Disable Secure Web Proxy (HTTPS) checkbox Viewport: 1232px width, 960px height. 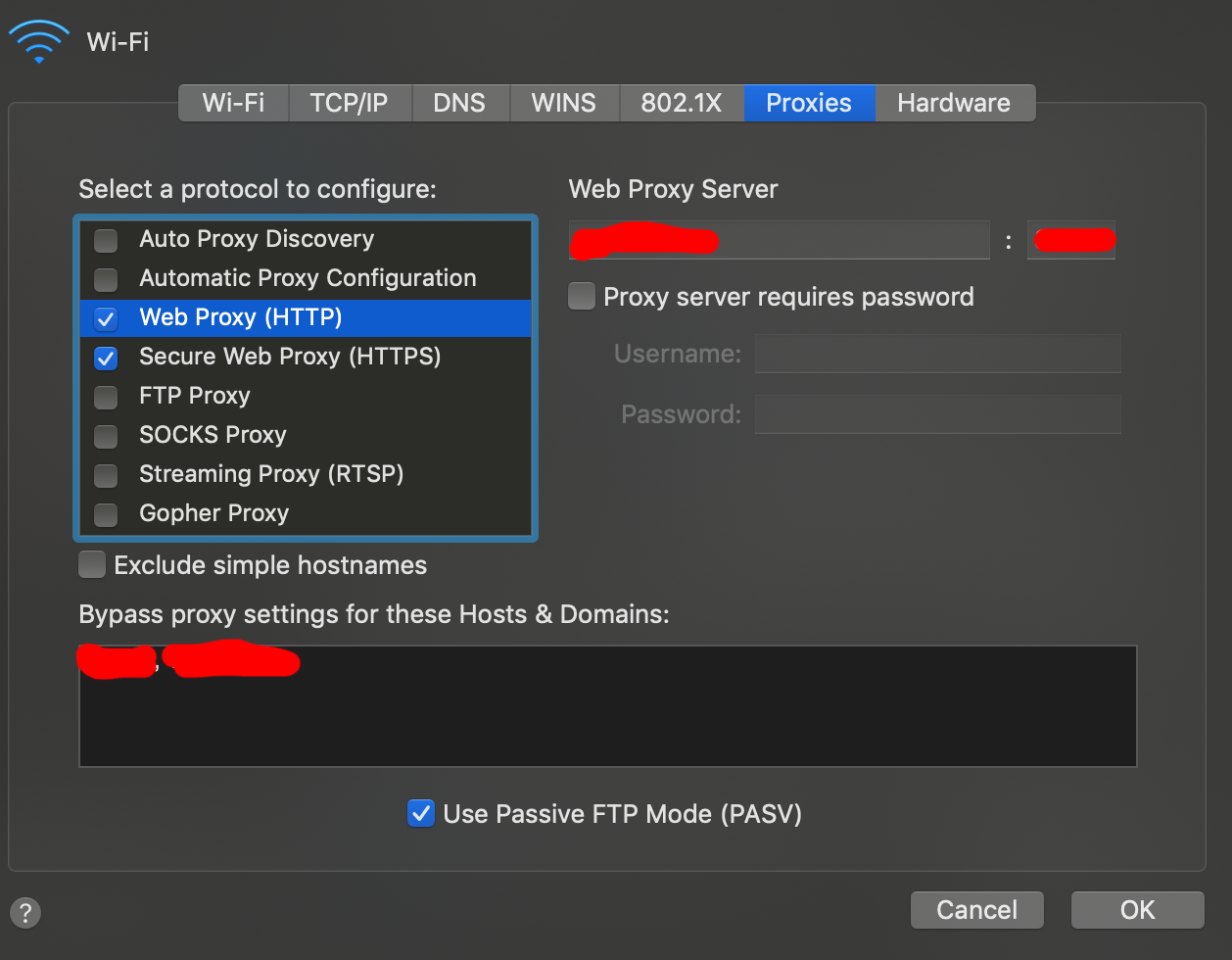106,358
